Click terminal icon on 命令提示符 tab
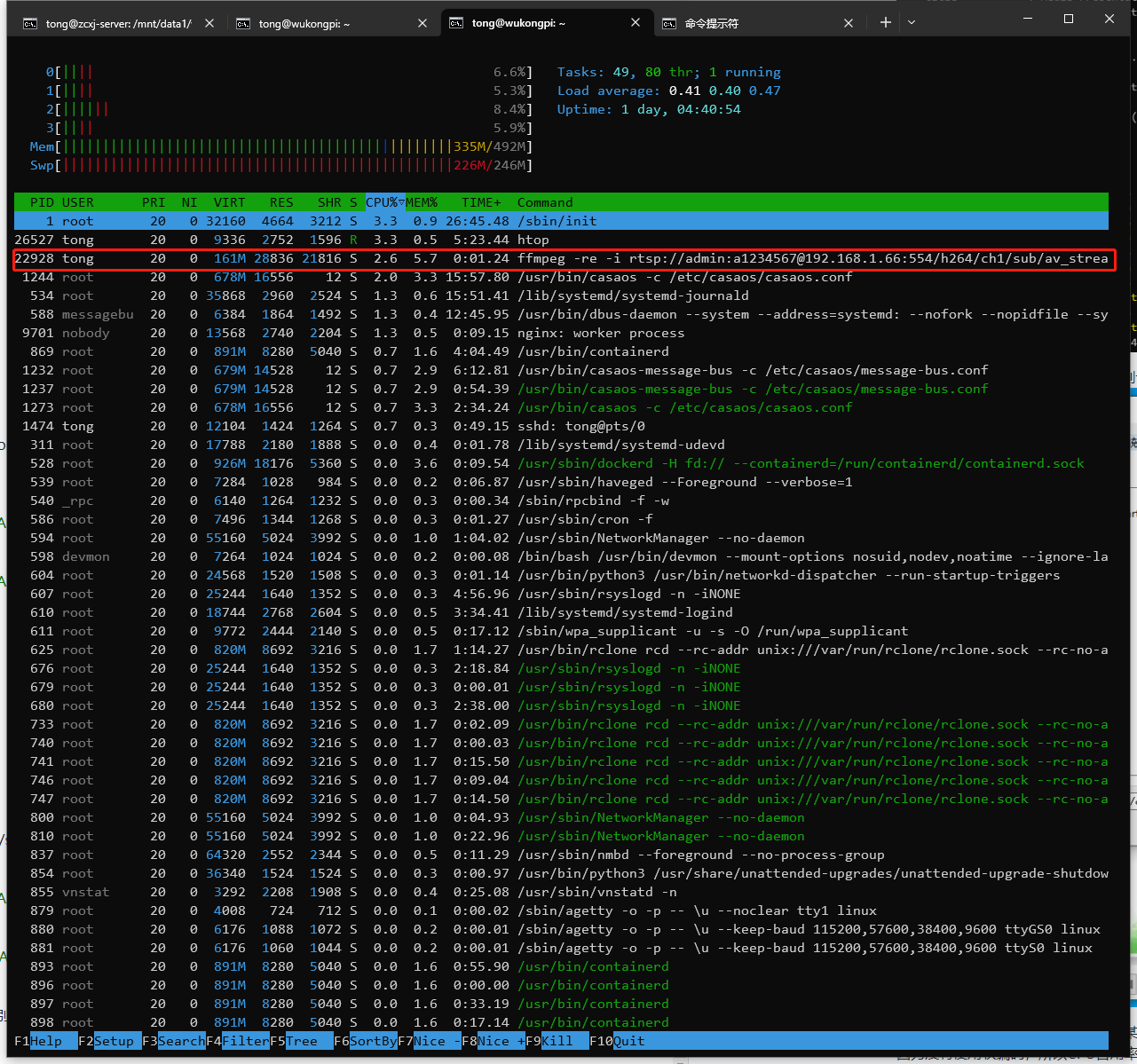Image resolution: width=1137 pixels, height=1064 pixels. 669,23
